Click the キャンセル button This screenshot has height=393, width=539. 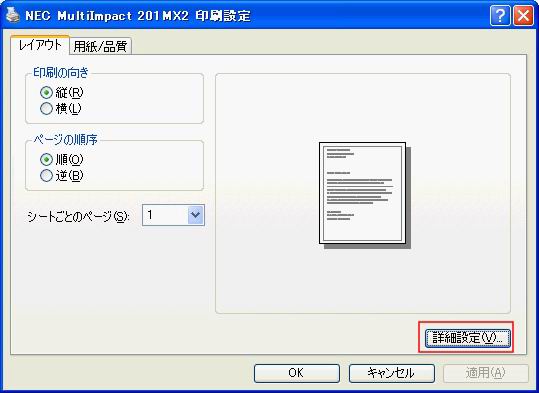tap(392, 373)
